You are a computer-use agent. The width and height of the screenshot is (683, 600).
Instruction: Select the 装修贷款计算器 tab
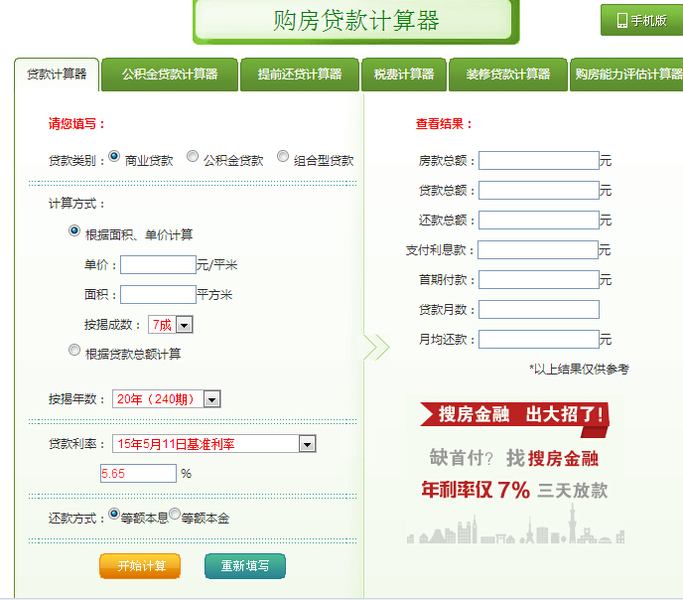pyautogui.click(x=508, y=75)
